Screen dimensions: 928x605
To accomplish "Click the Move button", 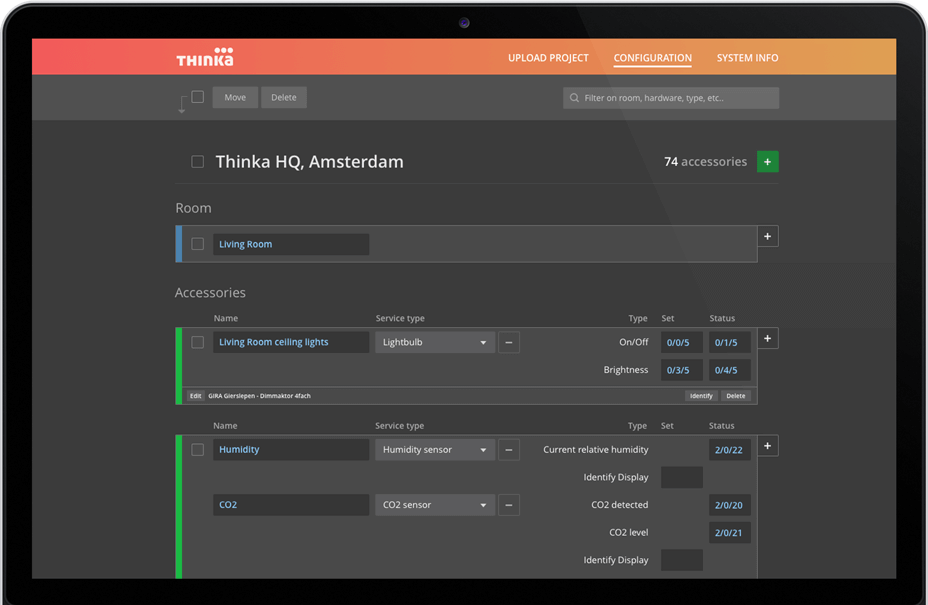I will (x=235, y=98).
